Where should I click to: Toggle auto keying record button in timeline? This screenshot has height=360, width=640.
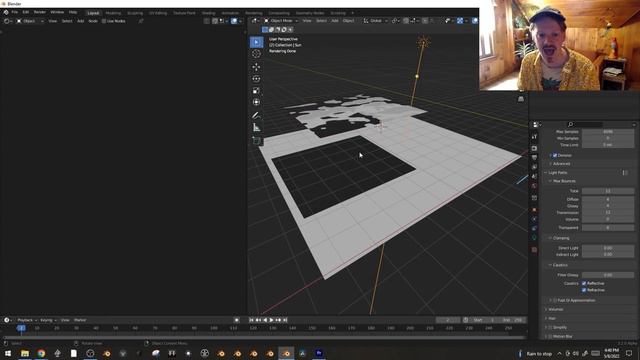point(237,320)
